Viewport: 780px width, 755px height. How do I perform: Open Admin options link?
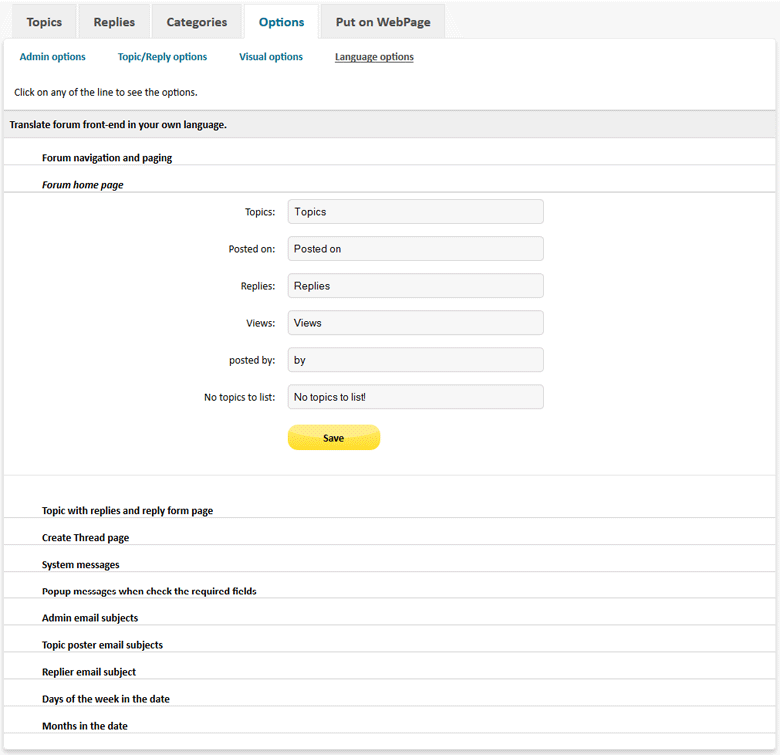coord(52,57)
